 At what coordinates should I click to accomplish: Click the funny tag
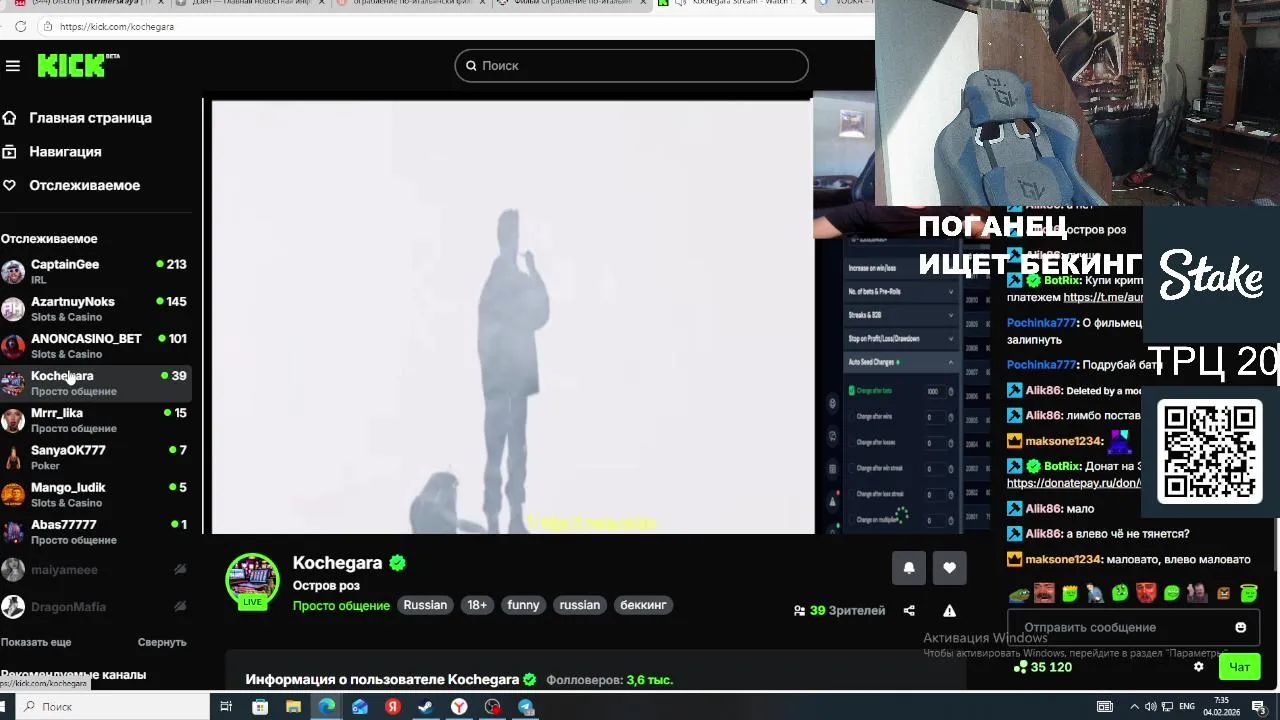coord(523,605)
